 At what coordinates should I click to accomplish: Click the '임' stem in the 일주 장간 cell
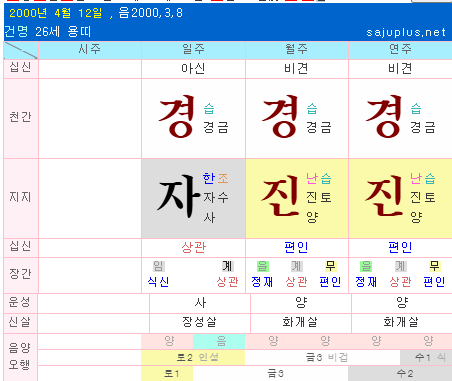pyautogui.click(x=159, y=266)
